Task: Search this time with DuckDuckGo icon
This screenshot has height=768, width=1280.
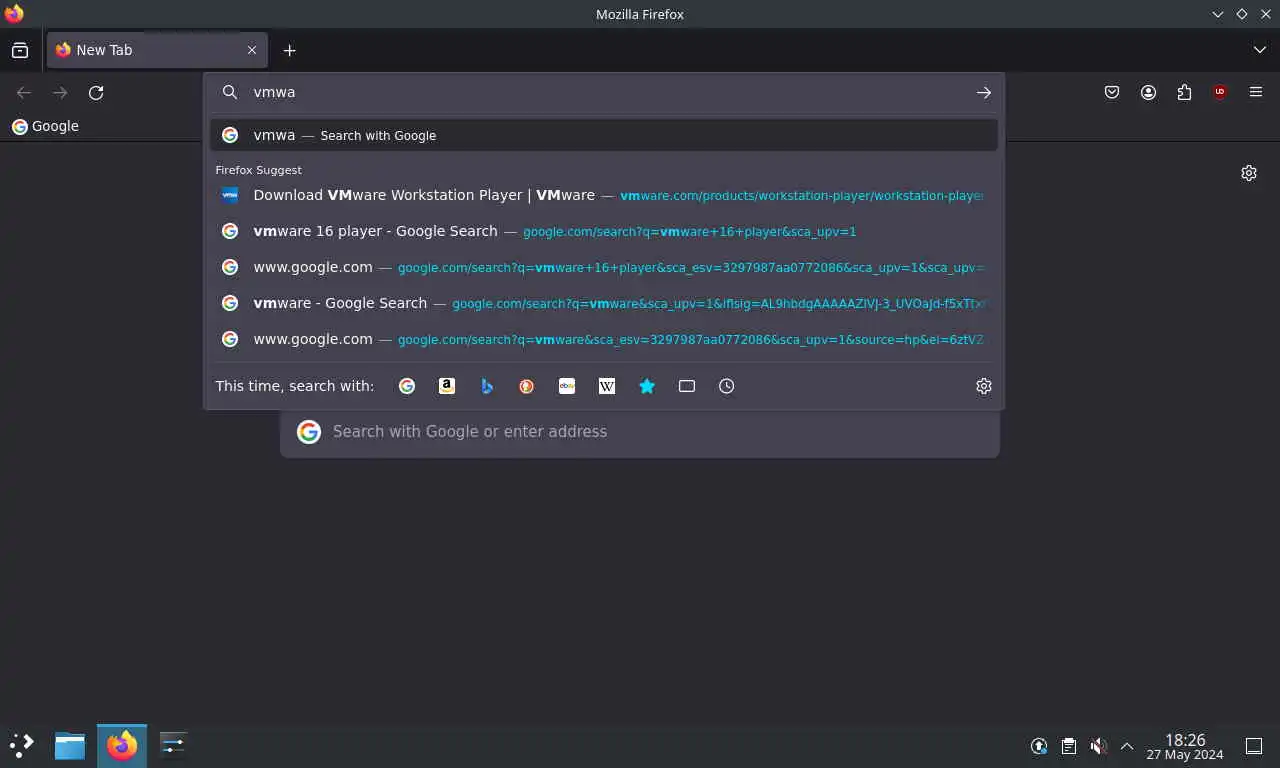Action: pos(527,386)
